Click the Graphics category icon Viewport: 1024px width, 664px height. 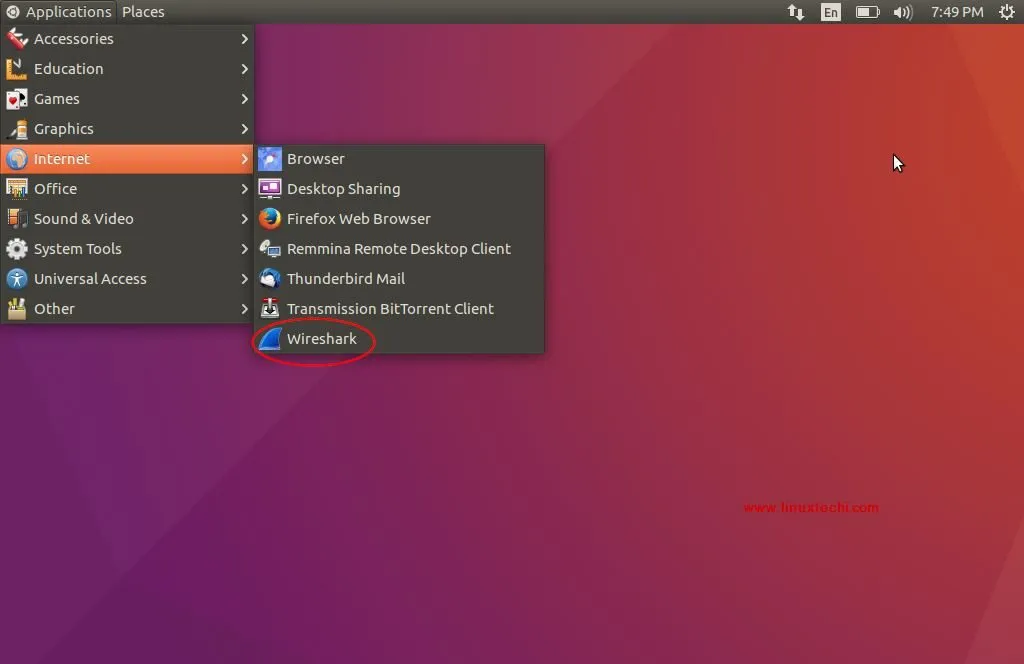point(15,128)
